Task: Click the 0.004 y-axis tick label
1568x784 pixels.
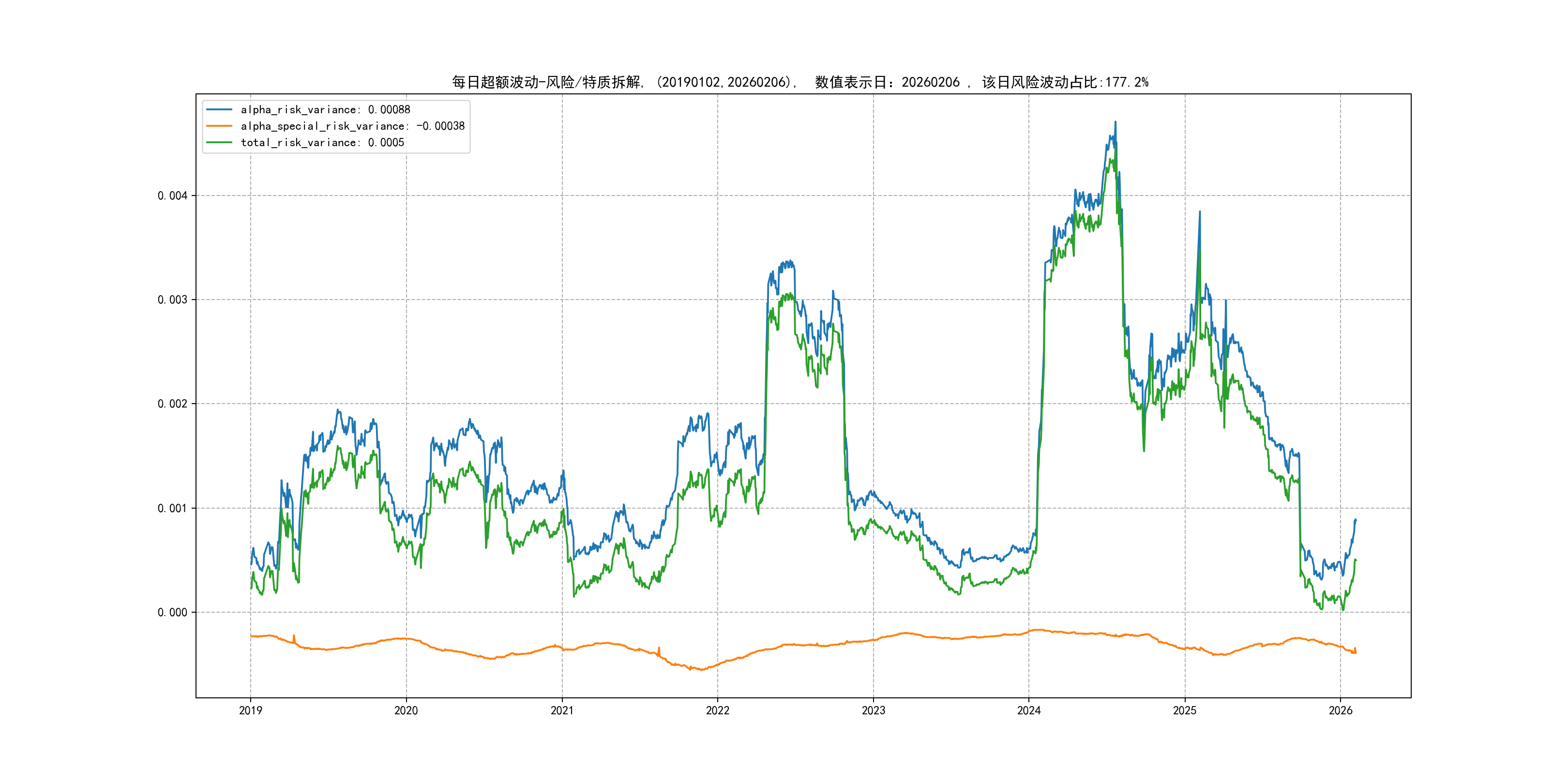Action: [x=172, y=196]
